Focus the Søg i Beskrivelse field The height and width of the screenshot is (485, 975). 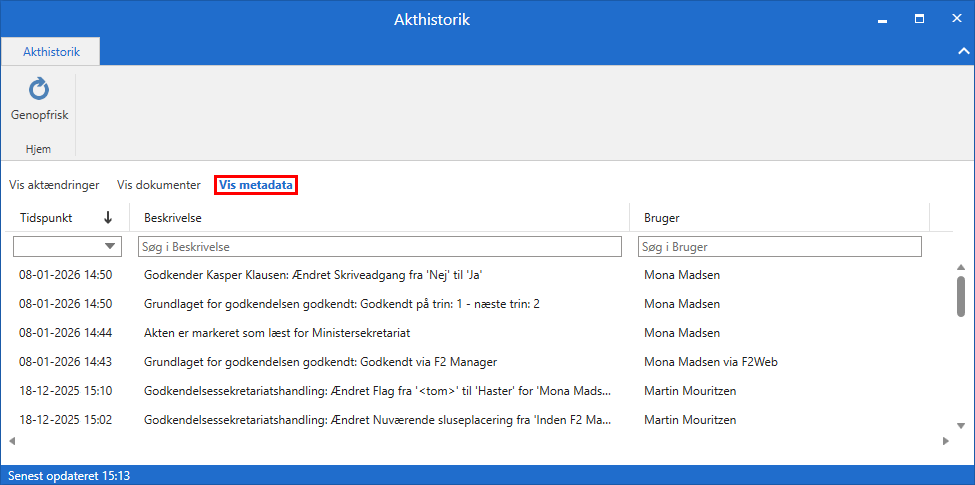pyautogui.click(x=380, y=246)
